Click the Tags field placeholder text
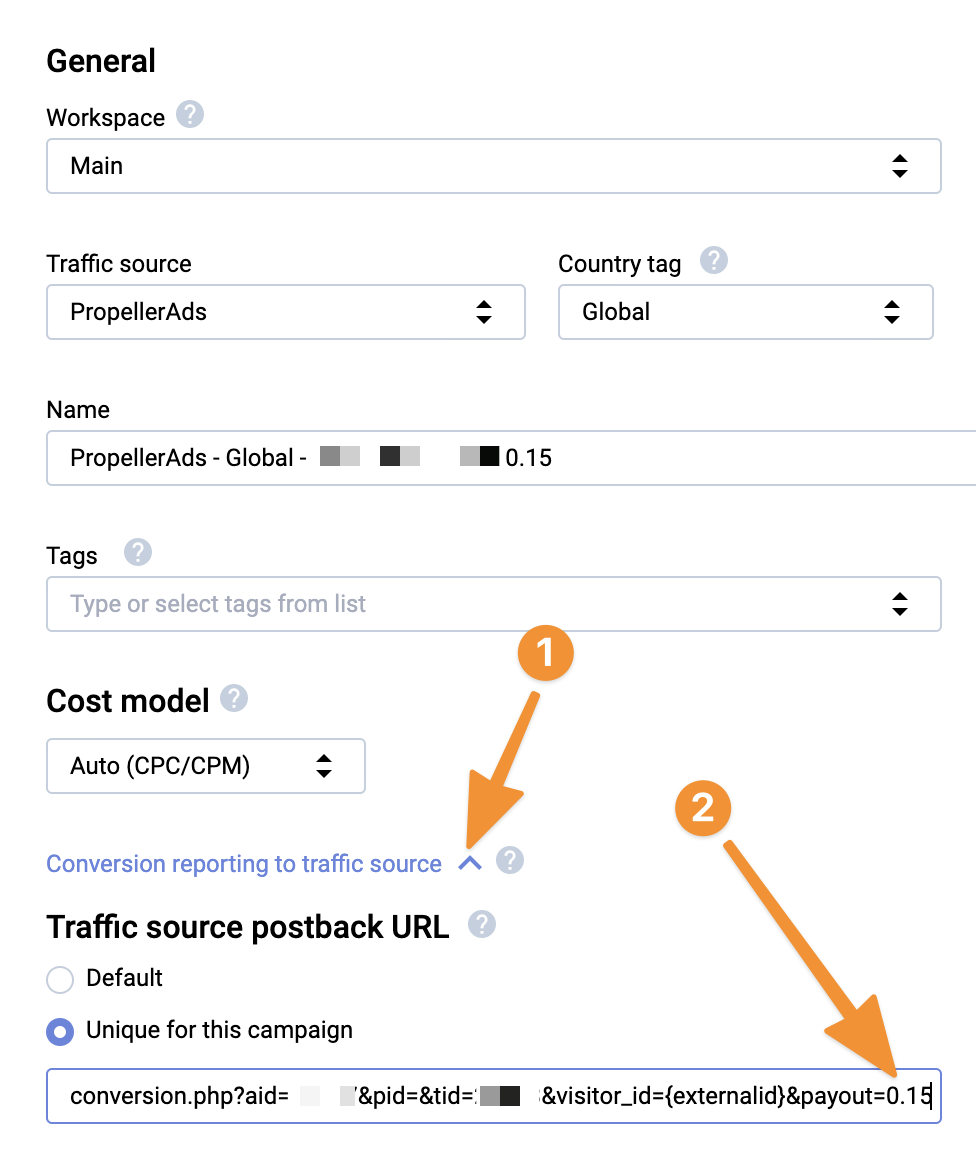 coord(218,604)
